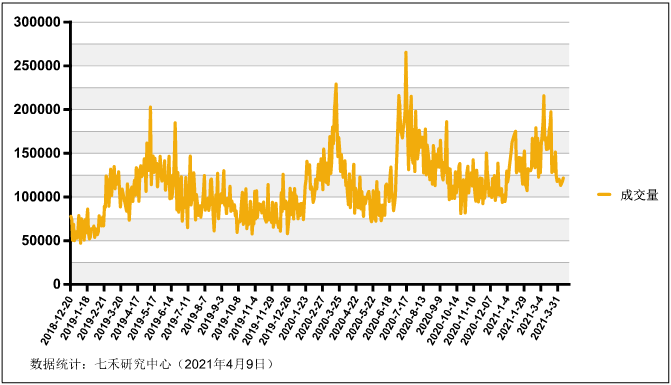Click the 50000 y-axis label
The height and width of the screenshot is (385, 671).
point(41,240)
